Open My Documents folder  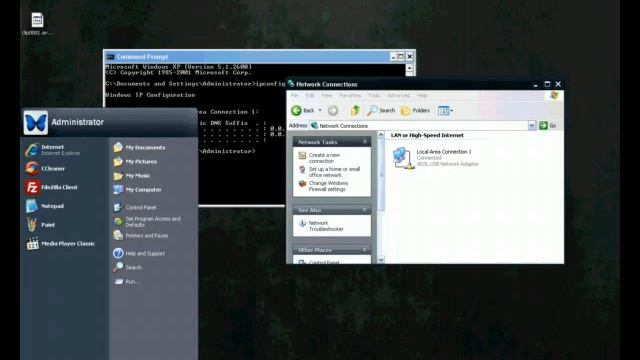(140, 147)
